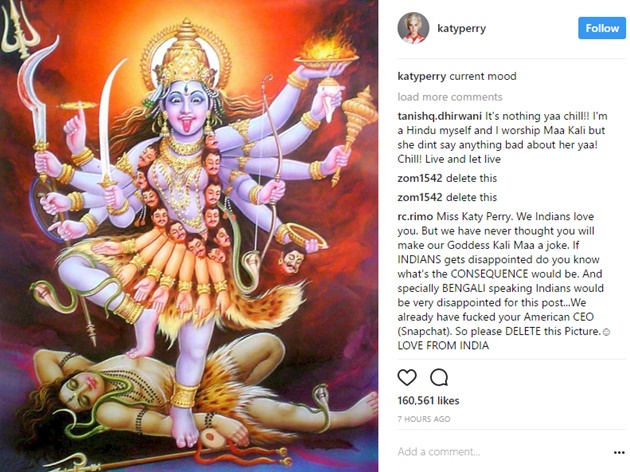
Task: Click the Kali goddess post image
Action: click(189, 236)
